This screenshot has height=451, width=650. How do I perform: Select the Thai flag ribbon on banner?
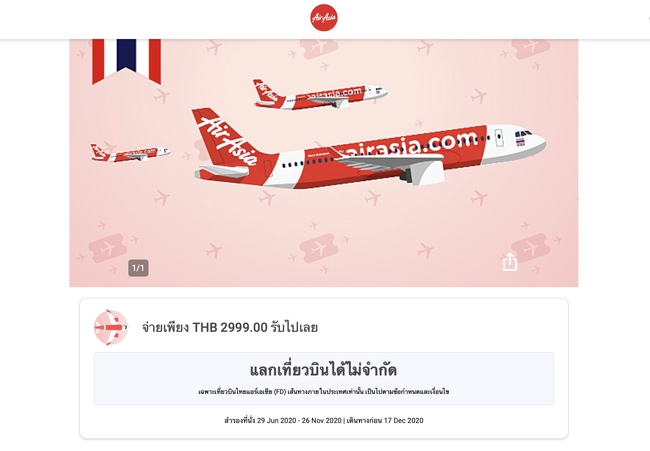[x=126, y=61]
